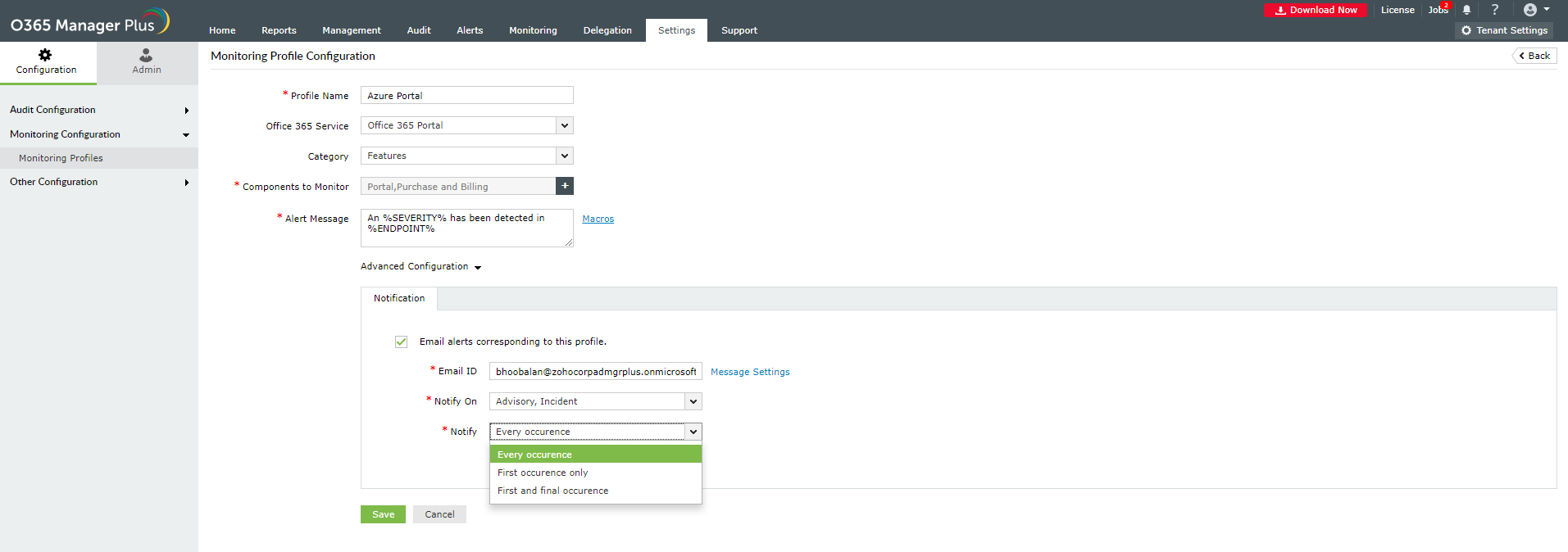Open the account menu dropdown arrow
Image resolution: width=1568 pixels, height=552 pixels.
click(1547, 10)
